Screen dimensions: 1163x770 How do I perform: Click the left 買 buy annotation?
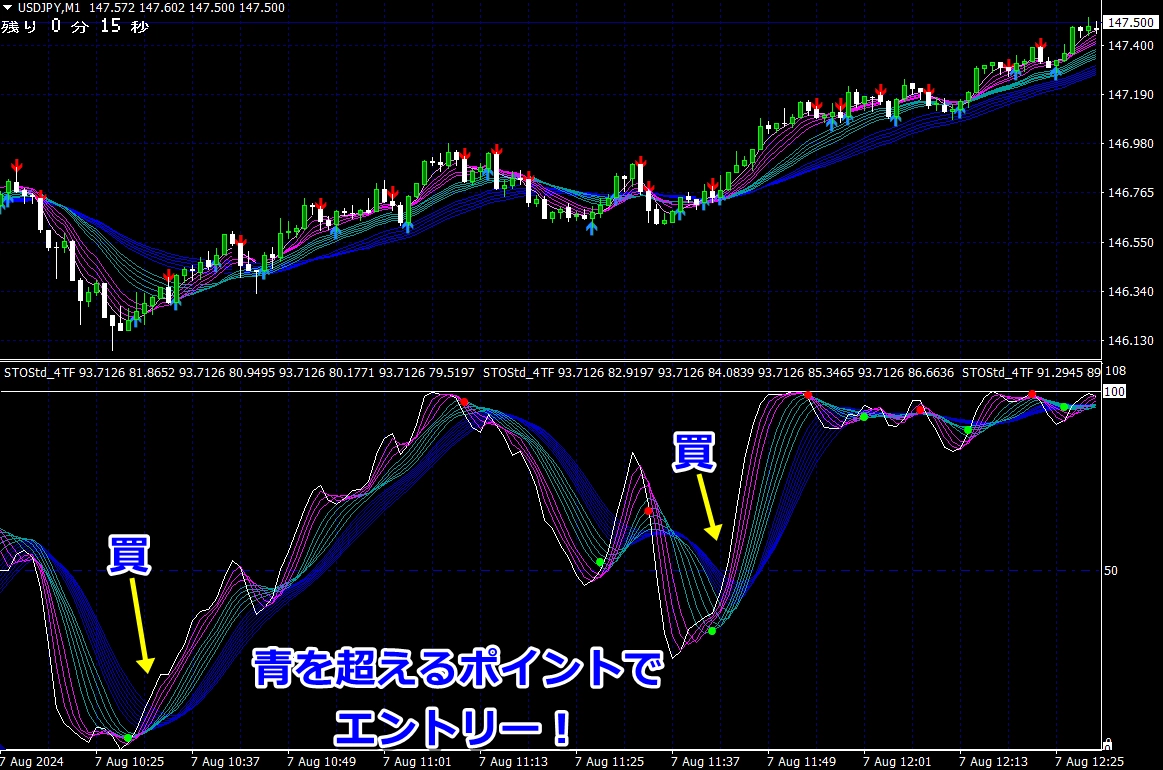coord(129,555)
